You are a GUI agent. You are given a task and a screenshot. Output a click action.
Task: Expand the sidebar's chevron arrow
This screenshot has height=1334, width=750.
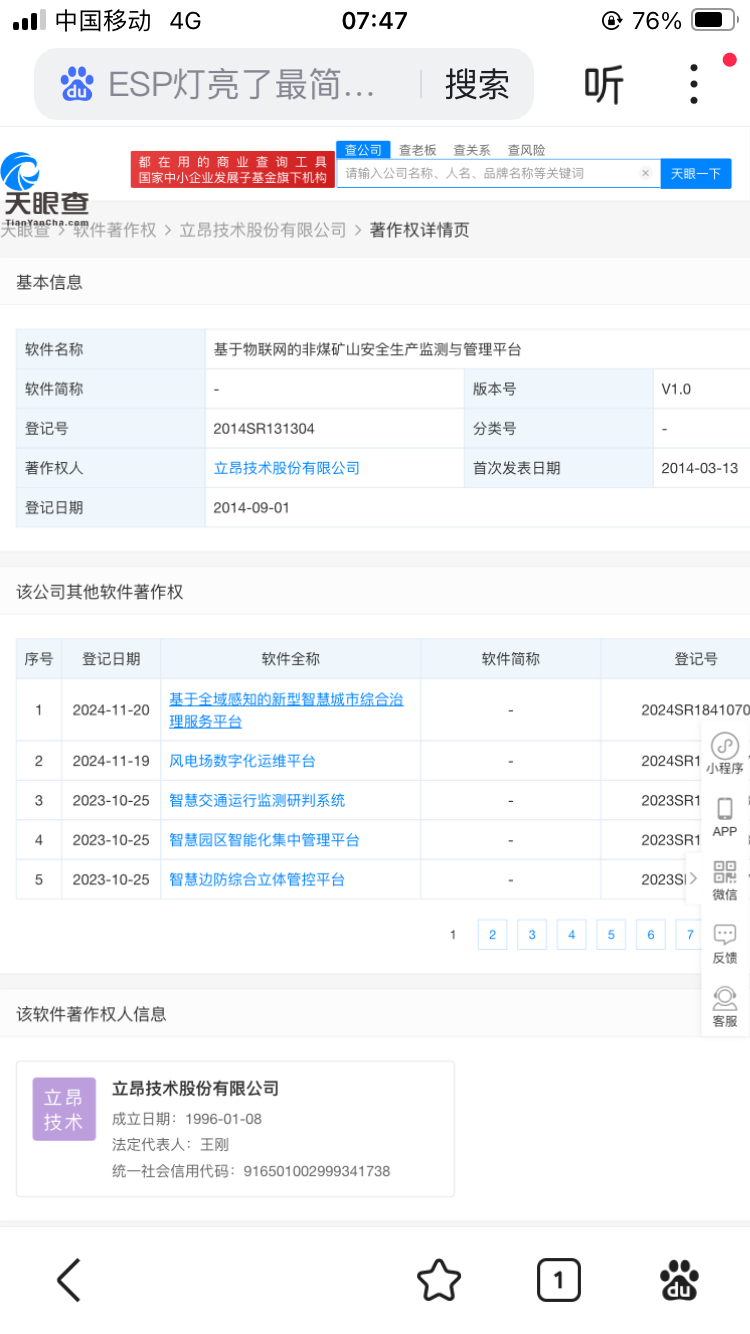(694, 879)
